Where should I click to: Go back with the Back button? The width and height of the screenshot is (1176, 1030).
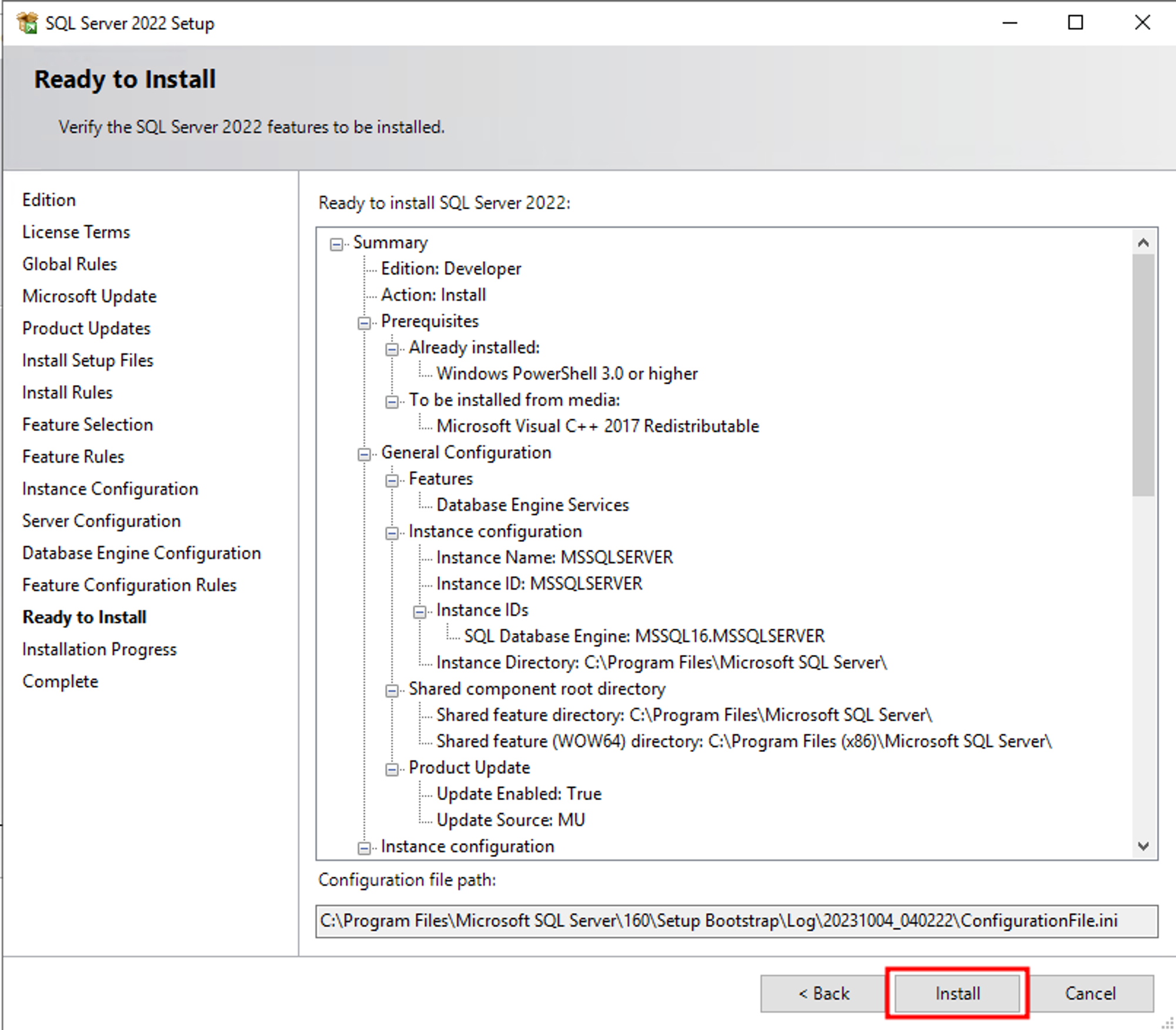823,993
